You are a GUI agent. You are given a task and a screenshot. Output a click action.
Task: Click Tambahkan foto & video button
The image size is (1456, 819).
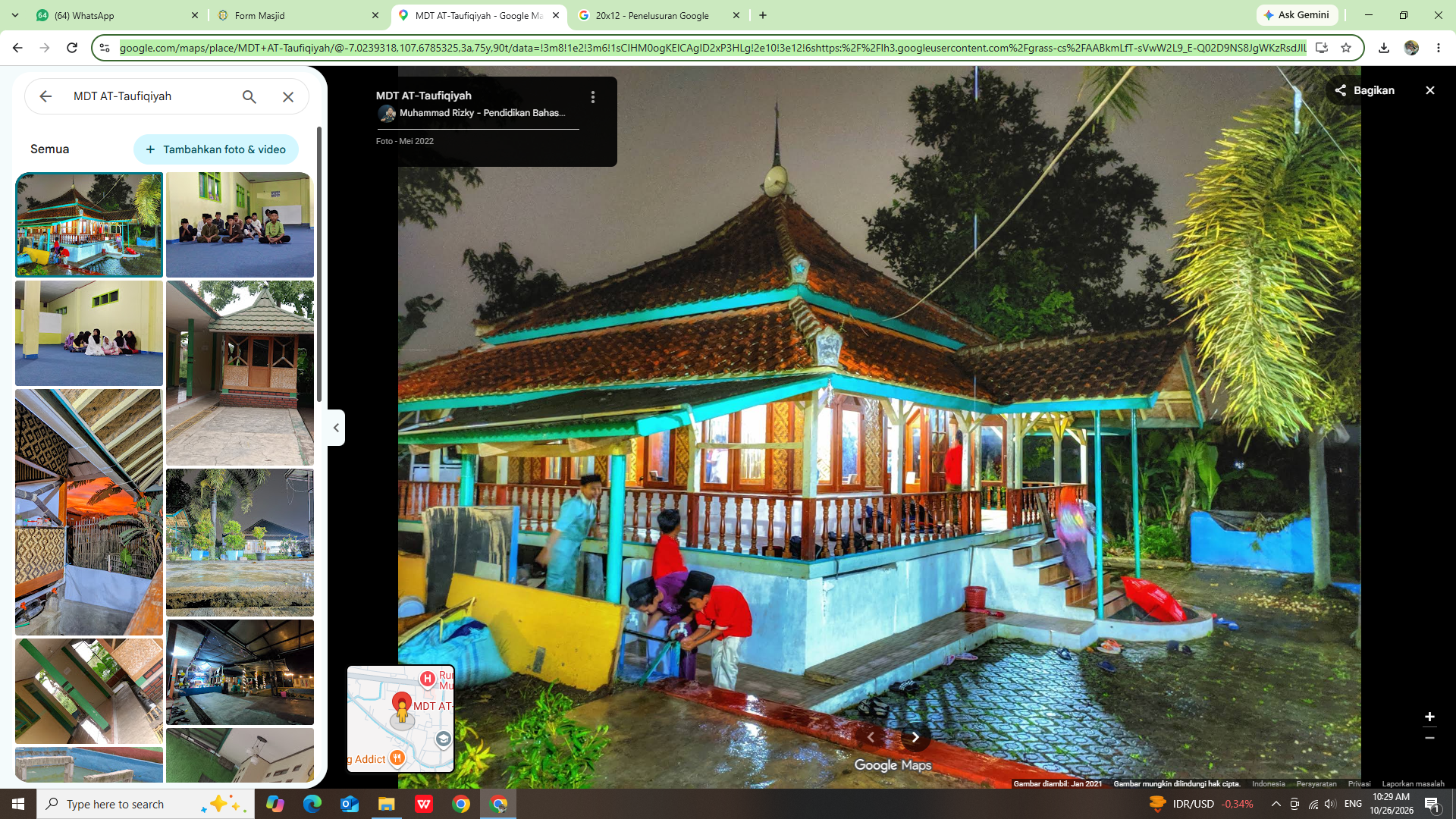(216, 149)
